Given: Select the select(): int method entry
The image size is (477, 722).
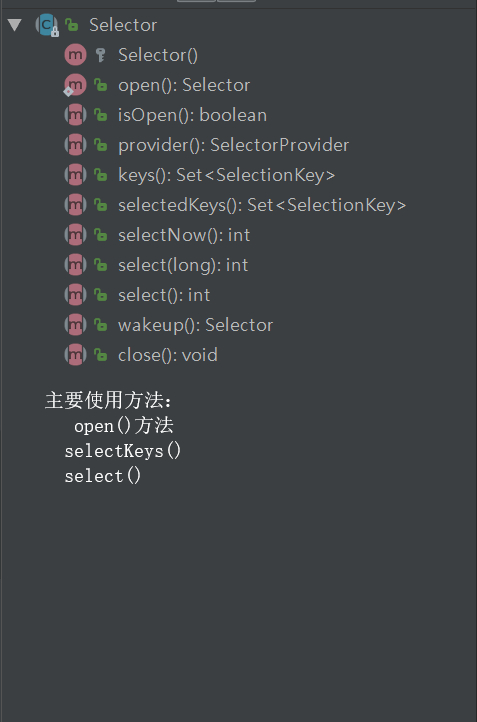Looking at the screenshot, I should 164,295.
